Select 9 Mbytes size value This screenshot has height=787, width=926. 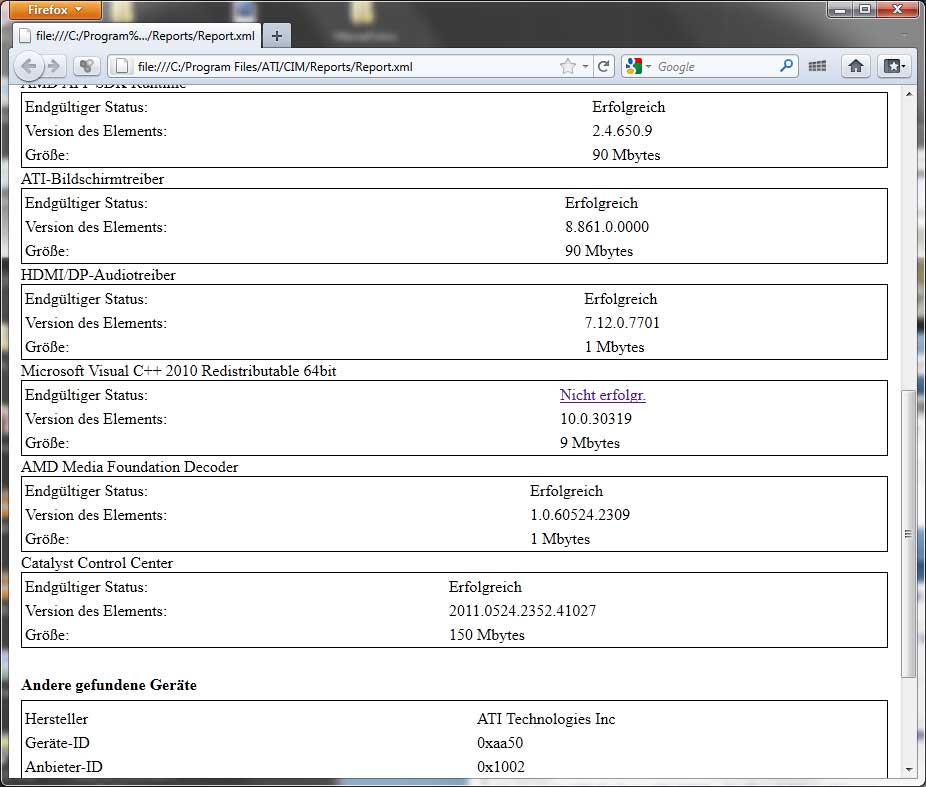click(x=590, y=443)
